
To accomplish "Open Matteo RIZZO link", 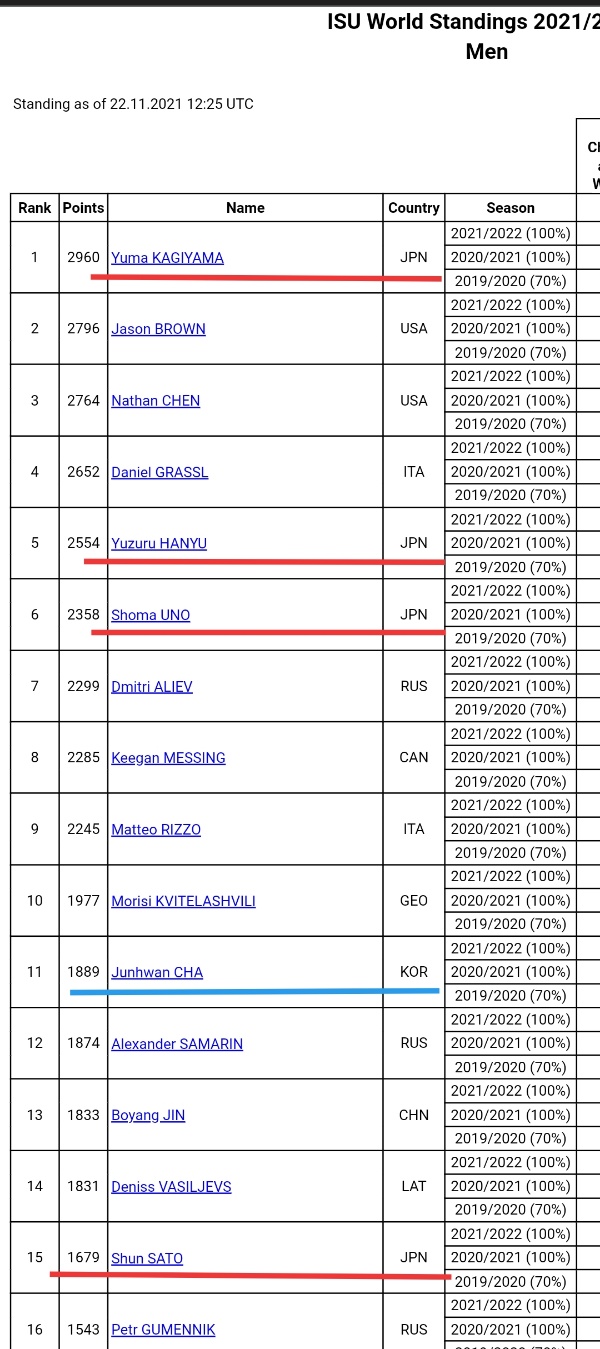I will coord(156,830).
